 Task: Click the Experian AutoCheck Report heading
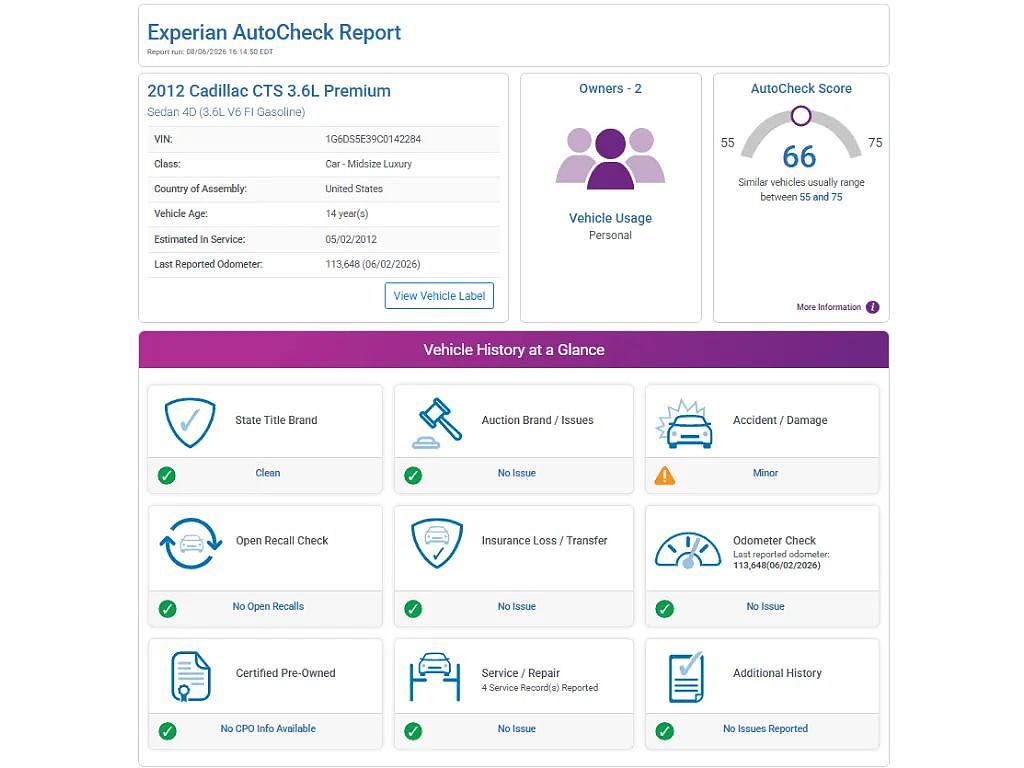(274, 32)
